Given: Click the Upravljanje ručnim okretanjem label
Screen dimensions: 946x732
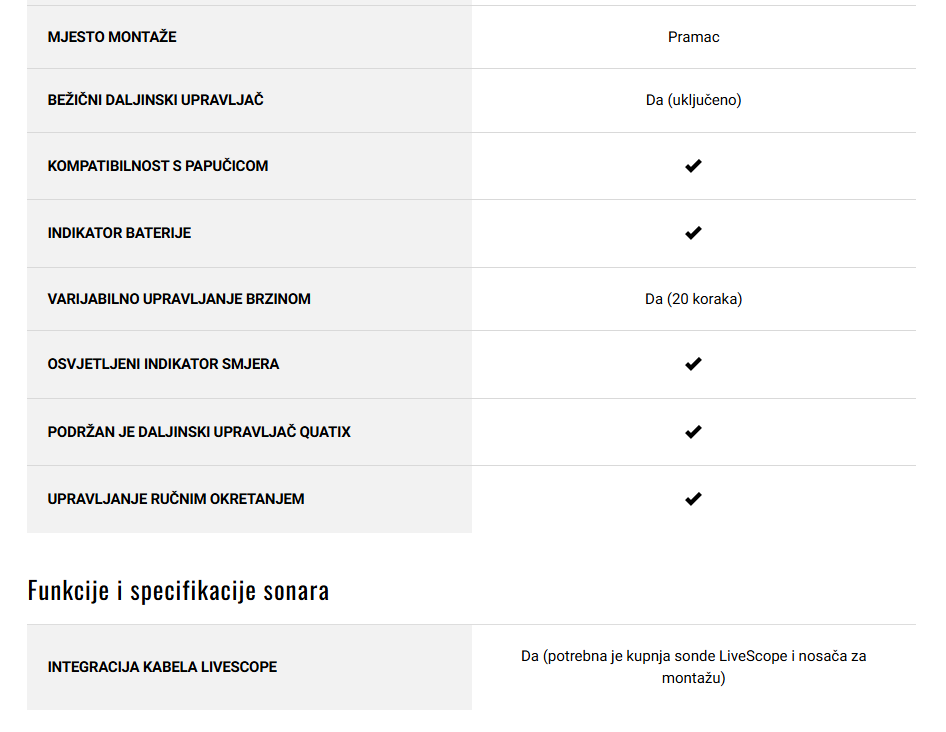Looking at the screenshot, I should [x=176, y=498].
